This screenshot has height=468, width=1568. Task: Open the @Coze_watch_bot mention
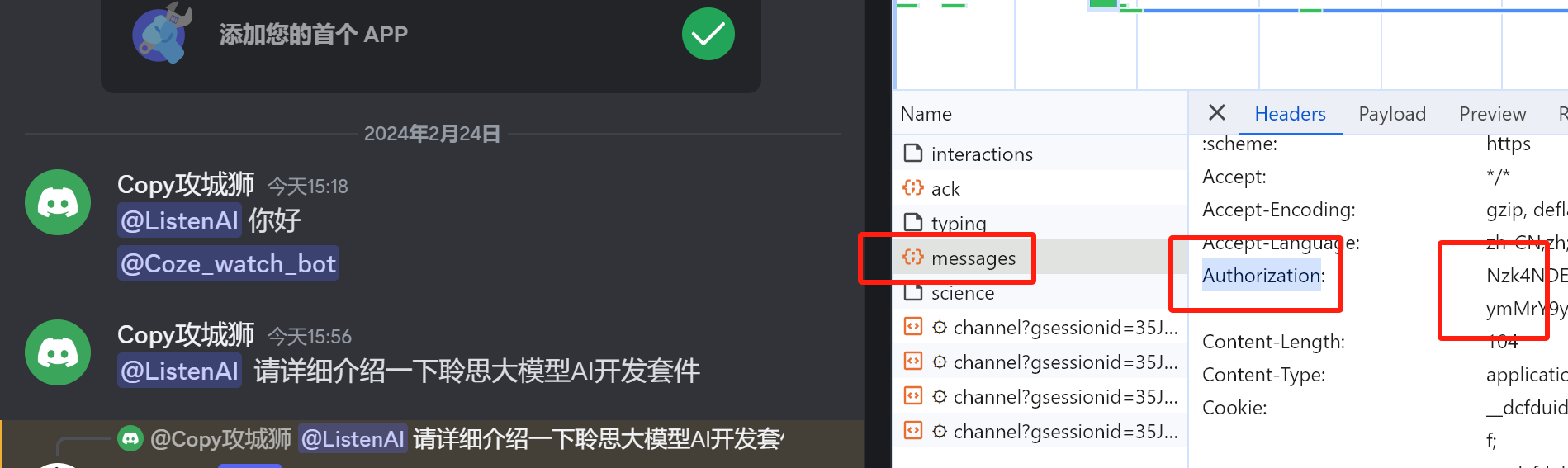click(228, 263)
